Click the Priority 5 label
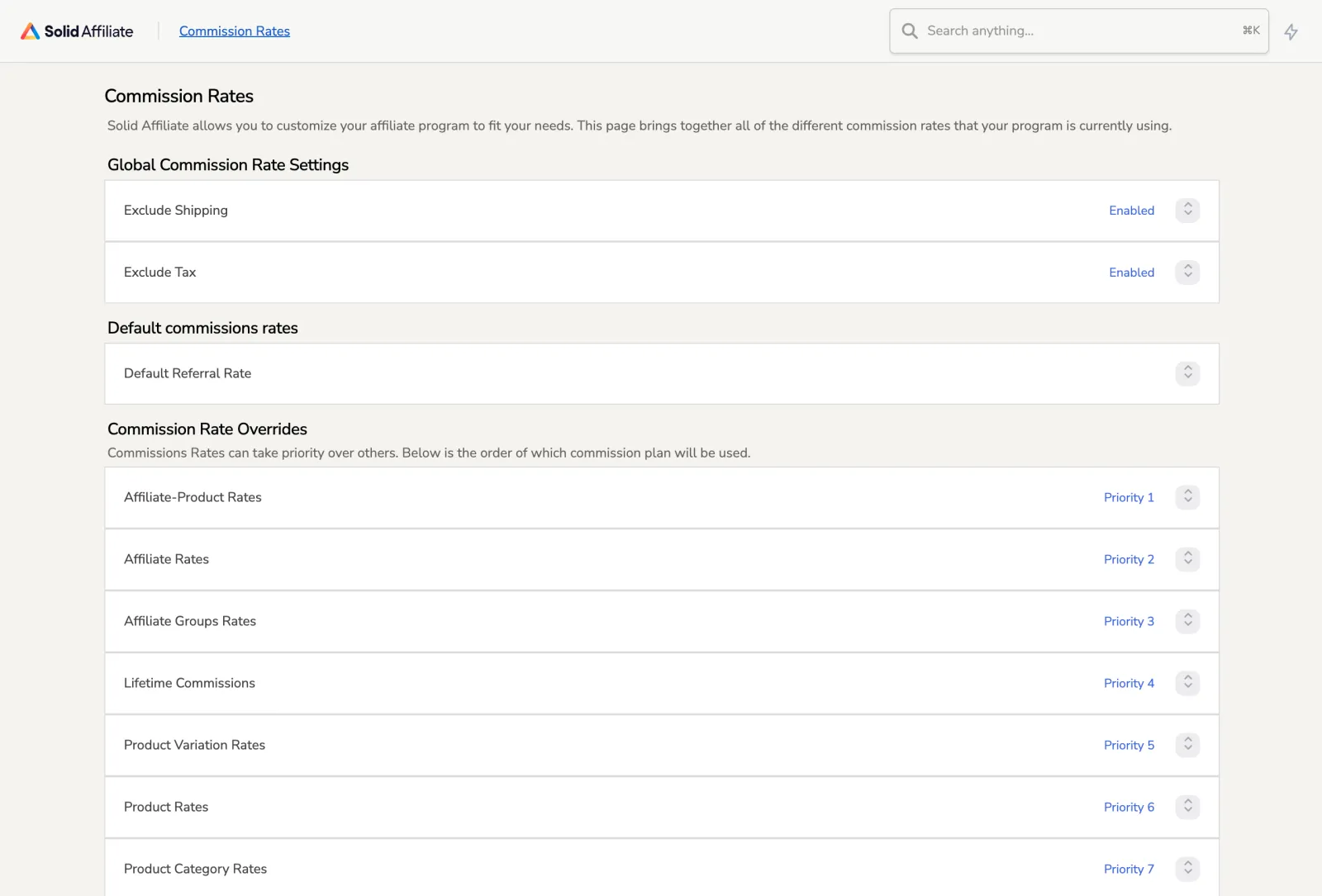 1129,745
